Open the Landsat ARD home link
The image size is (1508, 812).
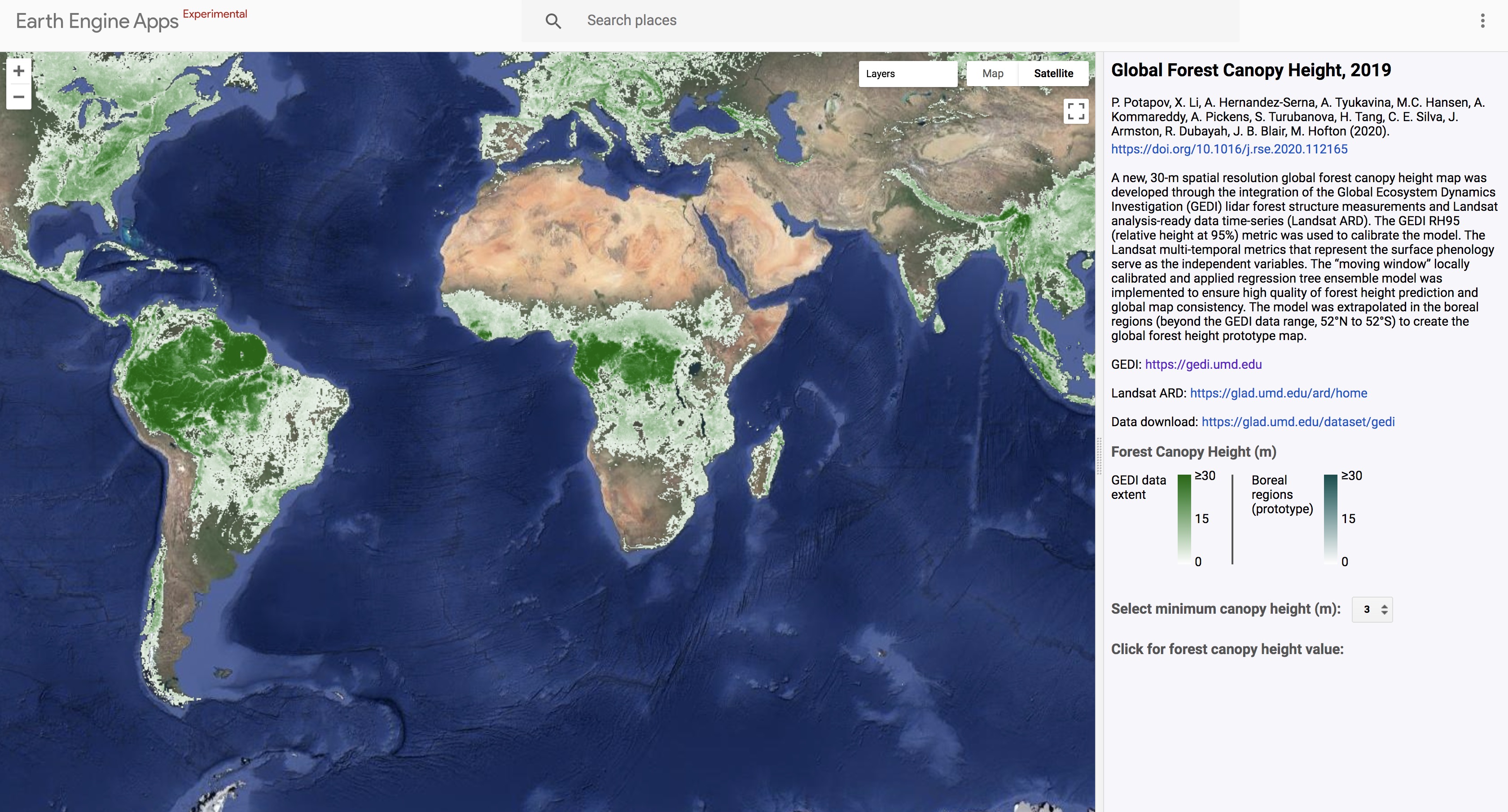tap(1278, 393)
